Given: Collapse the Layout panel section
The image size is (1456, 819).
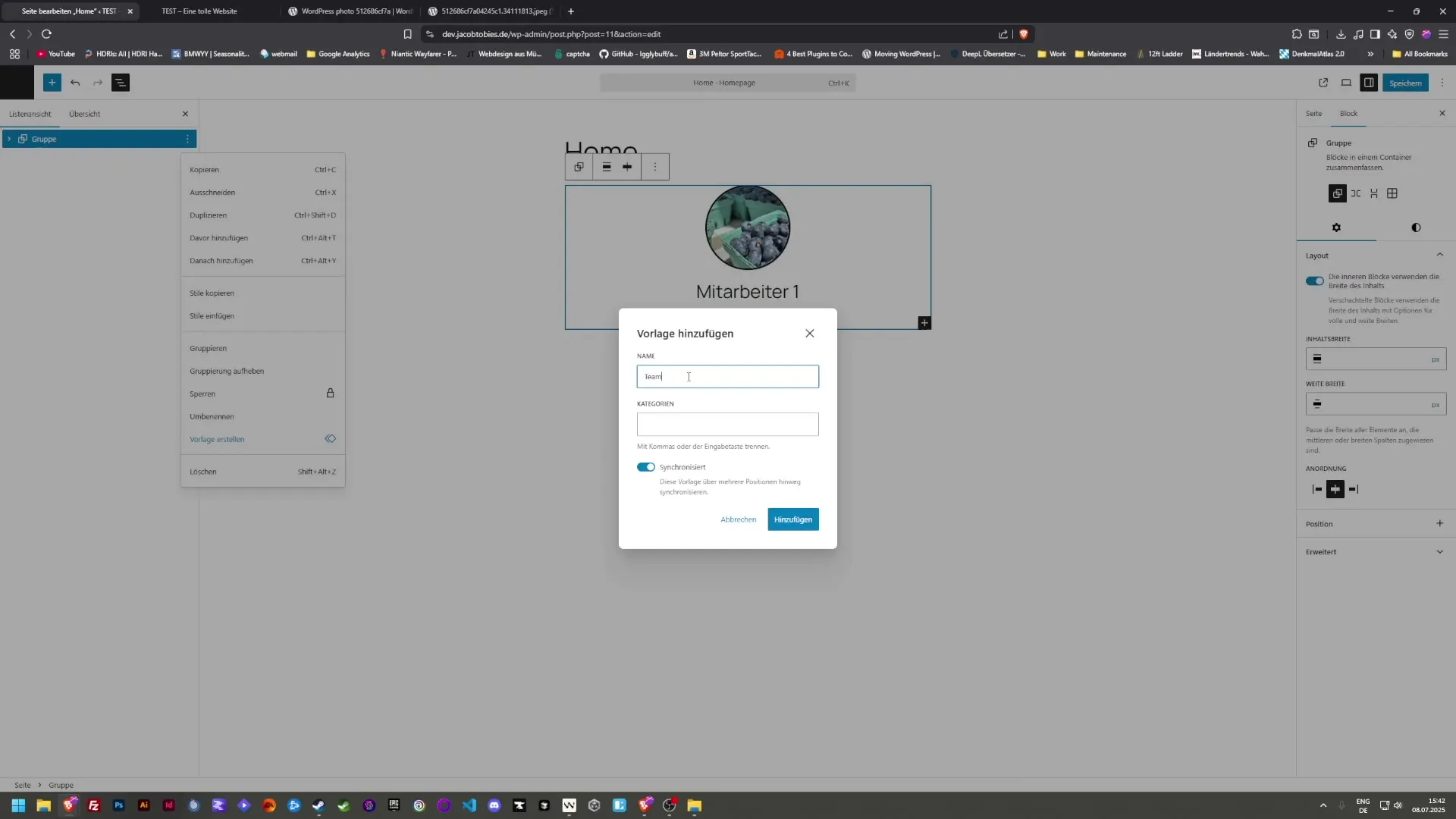Looking at the screenshot, I should 1439,256.
